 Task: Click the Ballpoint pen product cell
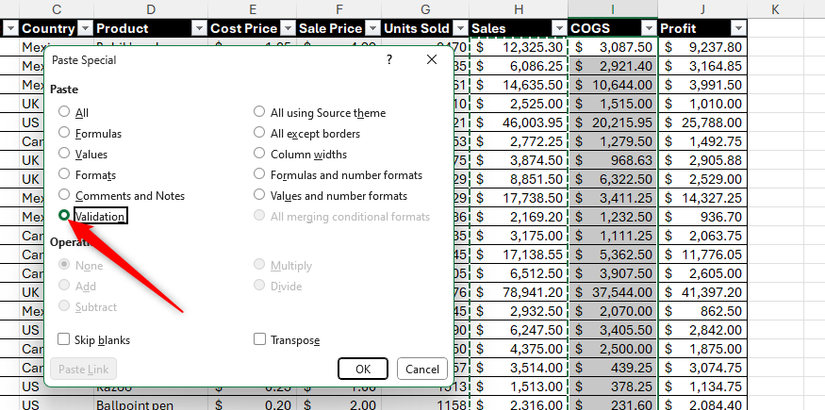[150, 405]
